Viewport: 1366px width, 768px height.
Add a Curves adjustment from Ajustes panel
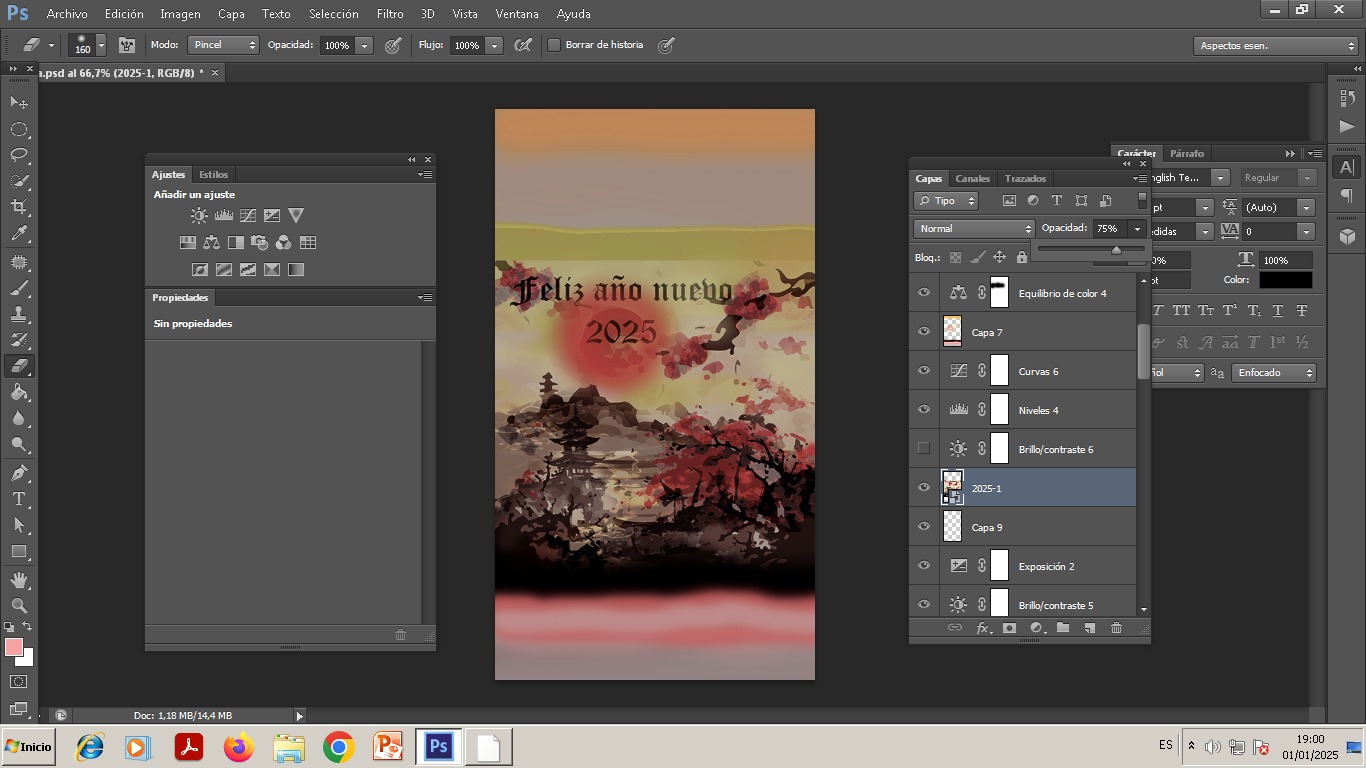point(247,215)
